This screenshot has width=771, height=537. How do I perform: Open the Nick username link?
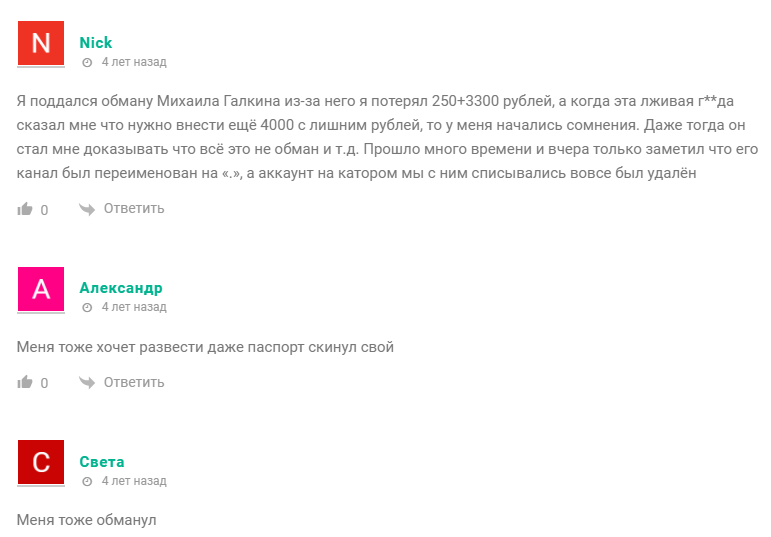[x=96, y=43]
